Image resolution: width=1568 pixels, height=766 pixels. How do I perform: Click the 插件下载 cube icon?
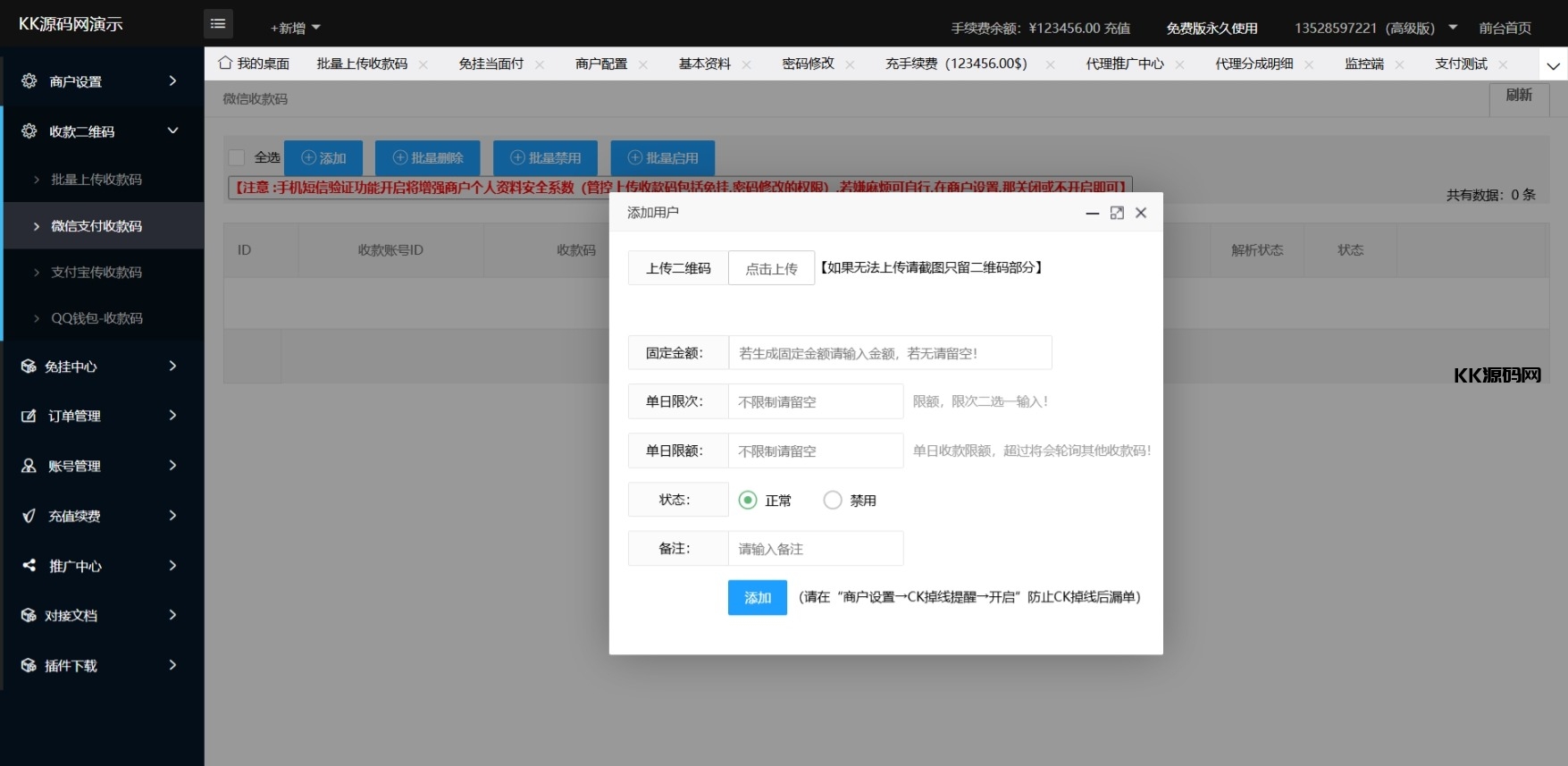tap(29, 665)
